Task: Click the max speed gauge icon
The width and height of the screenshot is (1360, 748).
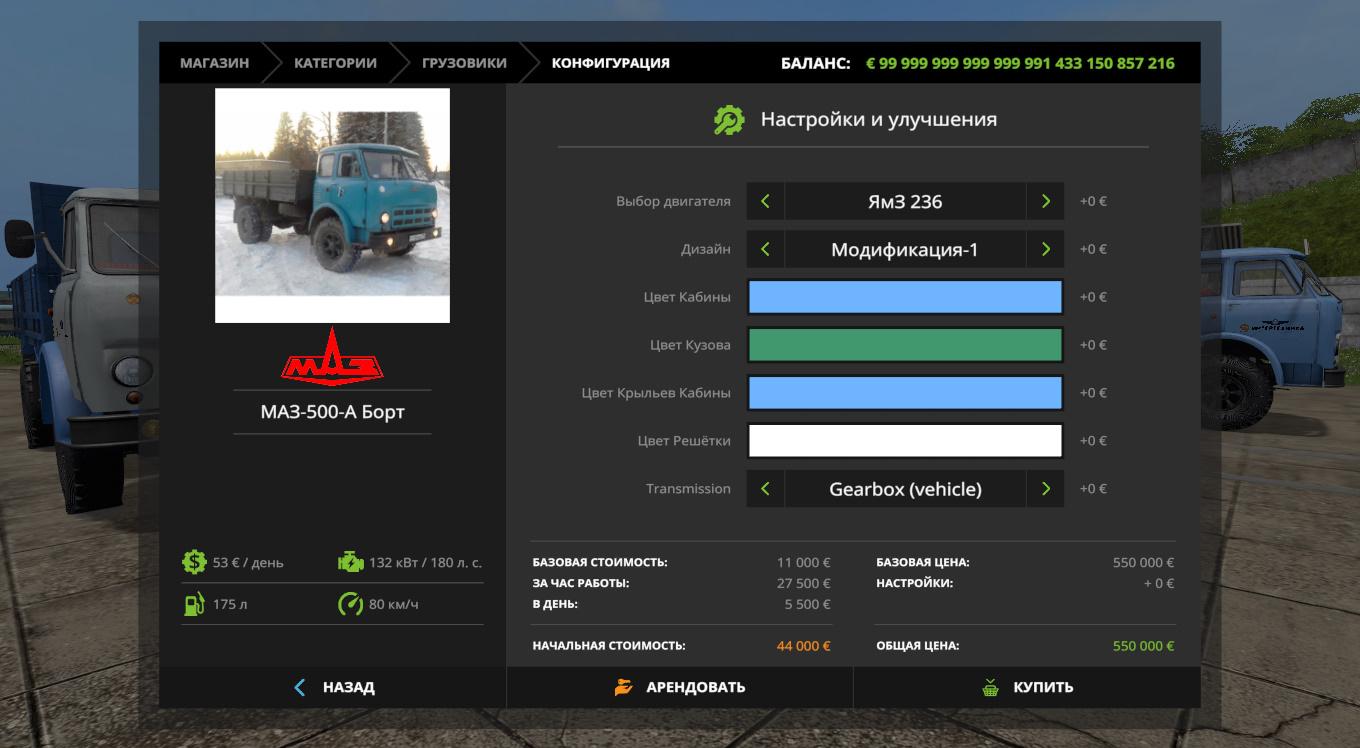Action: click(350, 604)
